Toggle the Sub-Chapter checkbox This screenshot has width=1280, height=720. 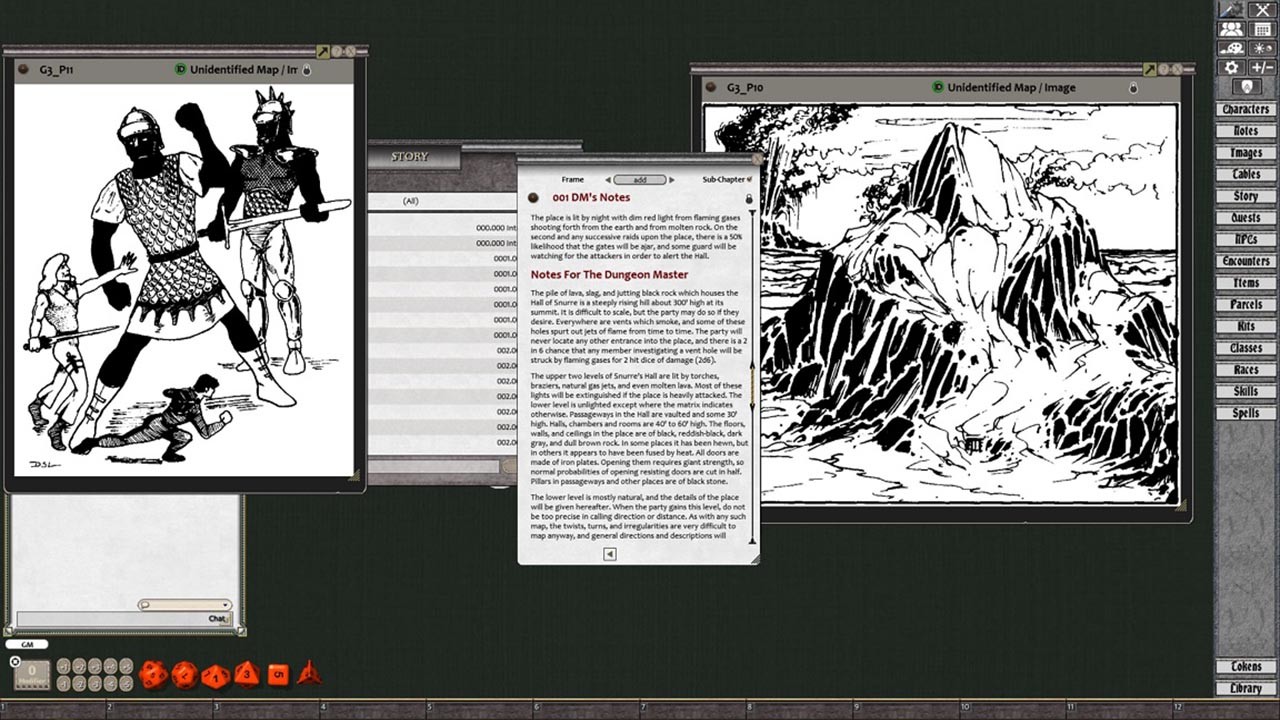[x=749, y=180]
